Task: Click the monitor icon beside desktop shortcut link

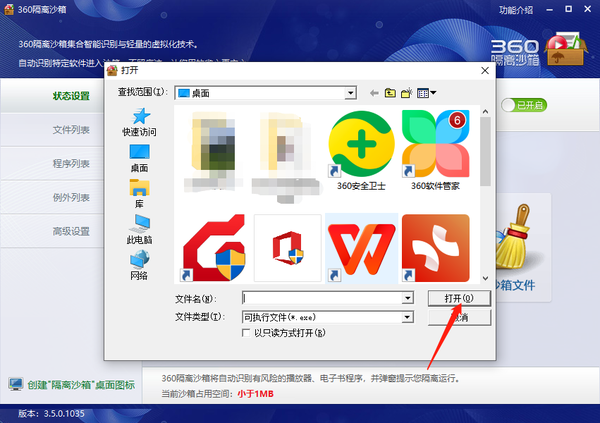Action: click(x=16, y=384)
